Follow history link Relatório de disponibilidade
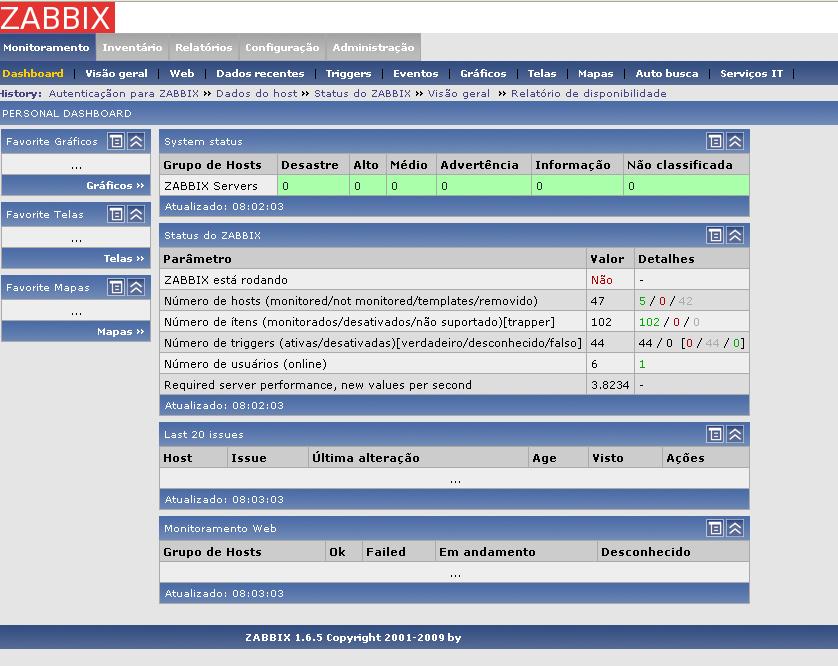Image resolution: width=838 pixels, height=666 pixels. click(589, 94)
